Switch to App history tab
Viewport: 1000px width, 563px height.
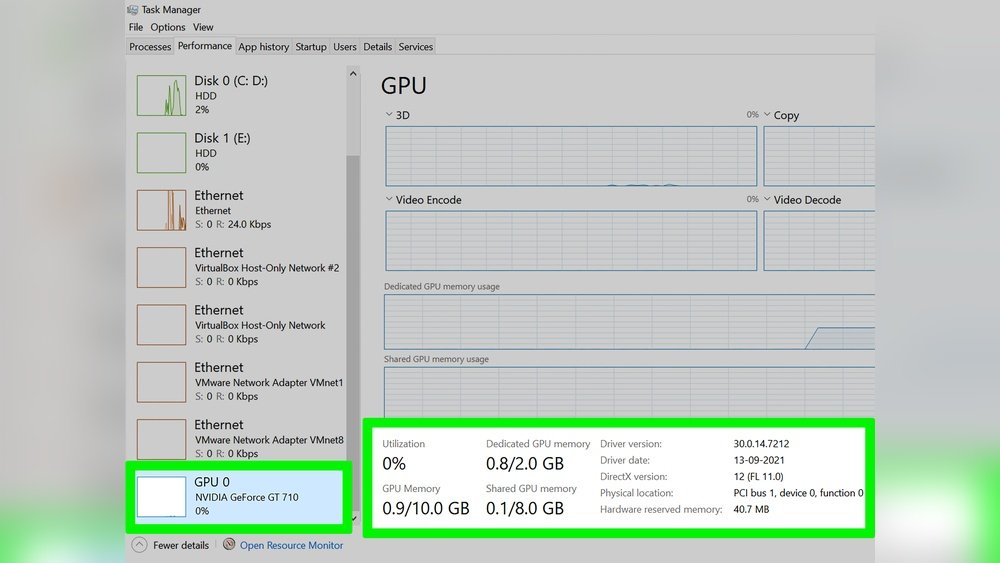click(263, 47)
